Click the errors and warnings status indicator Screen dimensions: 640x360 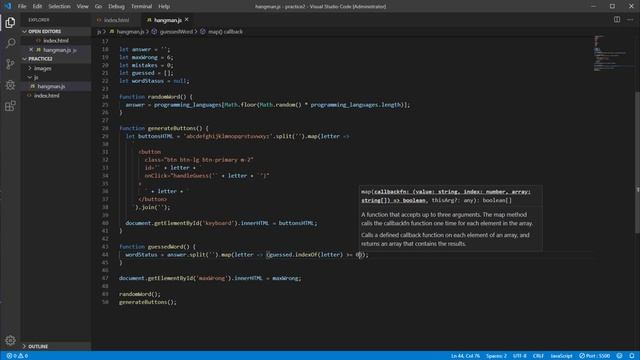(x=17, y=356)
